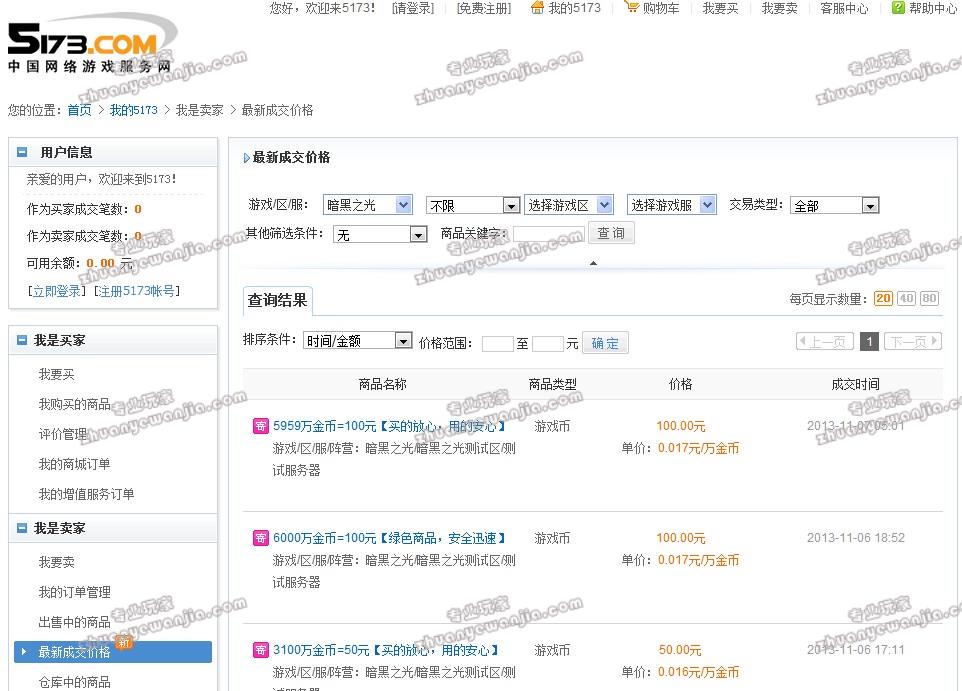Open listing 3100万金币=50元
The image size is (962, 691).
386,650
